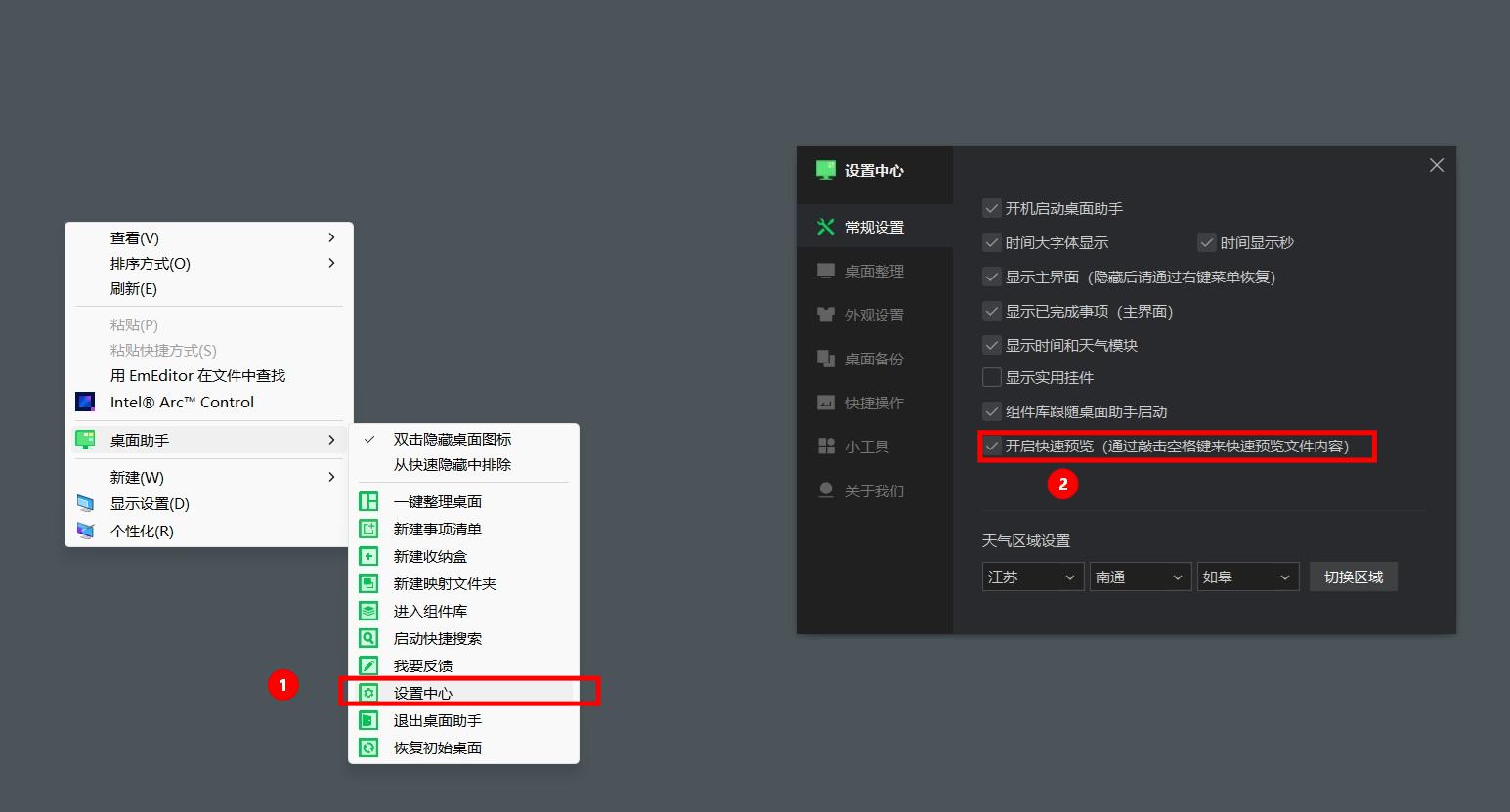Screen dimensions: 1510x812
Task: Click the 我要反馈 pencil icon
Action: (368, 665)
